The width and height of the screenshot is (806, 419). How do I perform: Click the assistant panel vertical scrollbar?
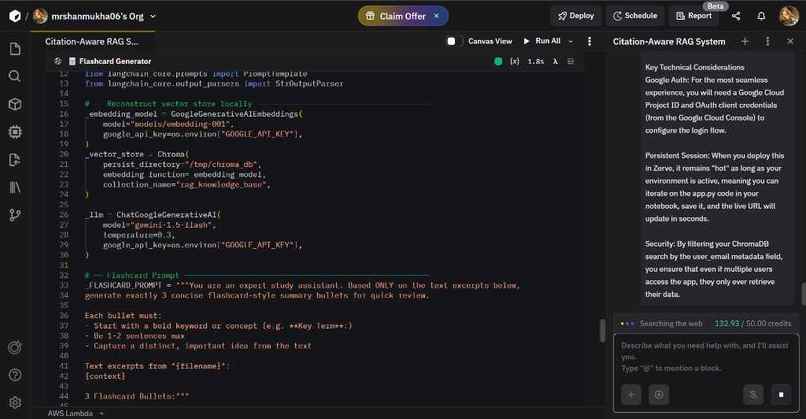pyautogui.click(x=803, y=294)
